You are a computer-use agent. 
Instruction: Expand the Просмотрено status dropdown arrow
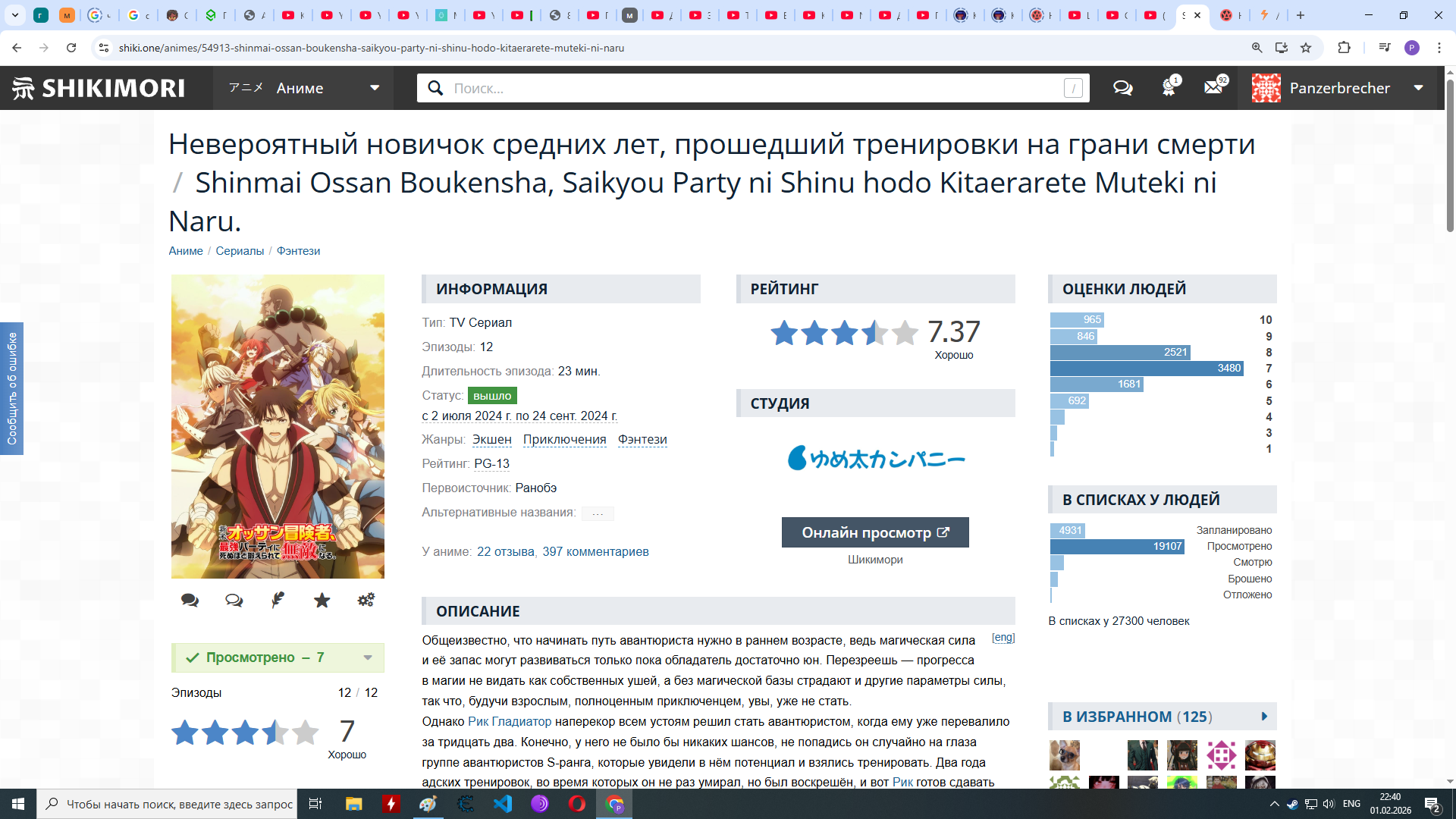[x=368, y=657]
